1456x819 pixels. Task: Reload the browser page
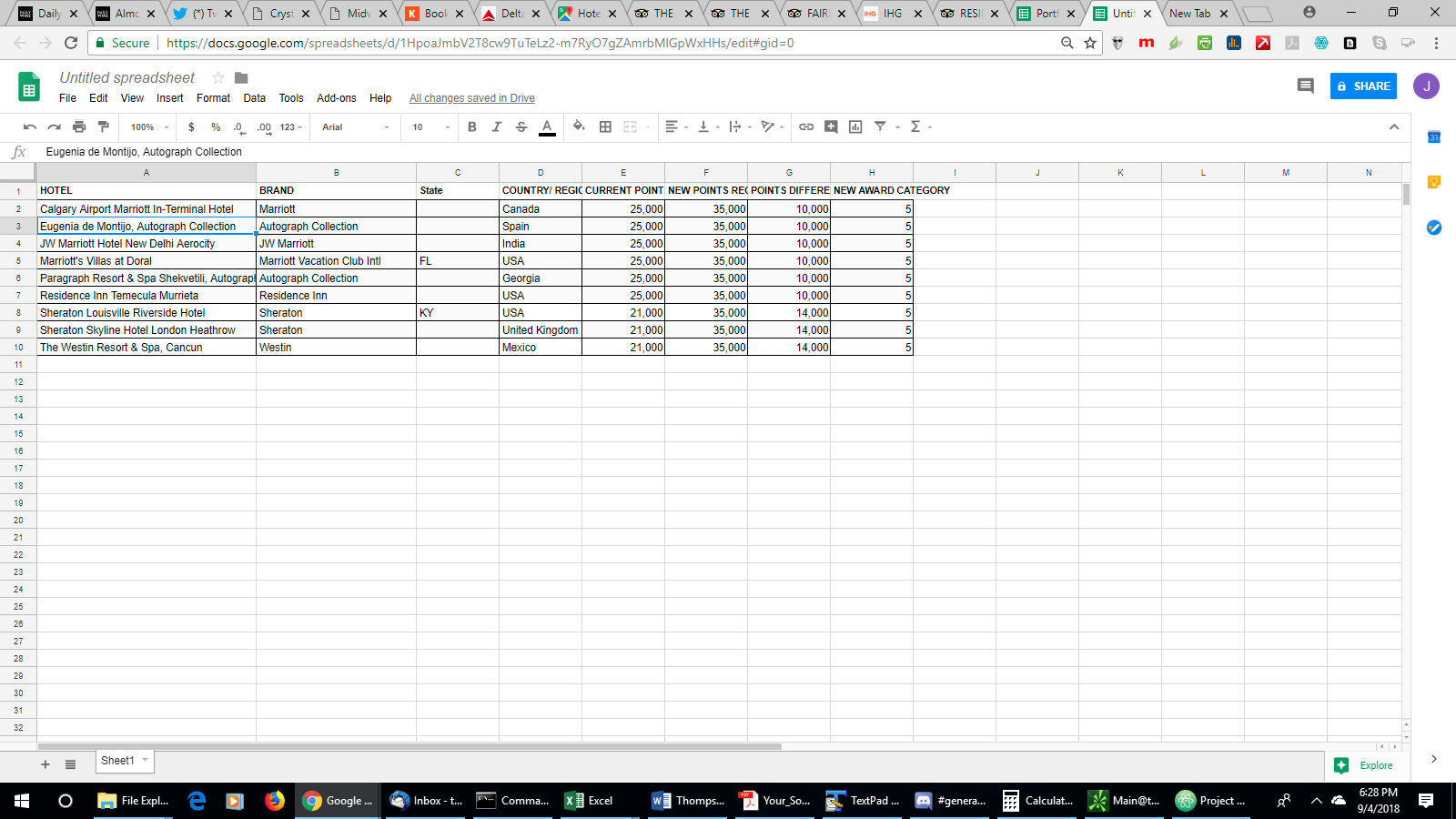(x=71, y=43)
